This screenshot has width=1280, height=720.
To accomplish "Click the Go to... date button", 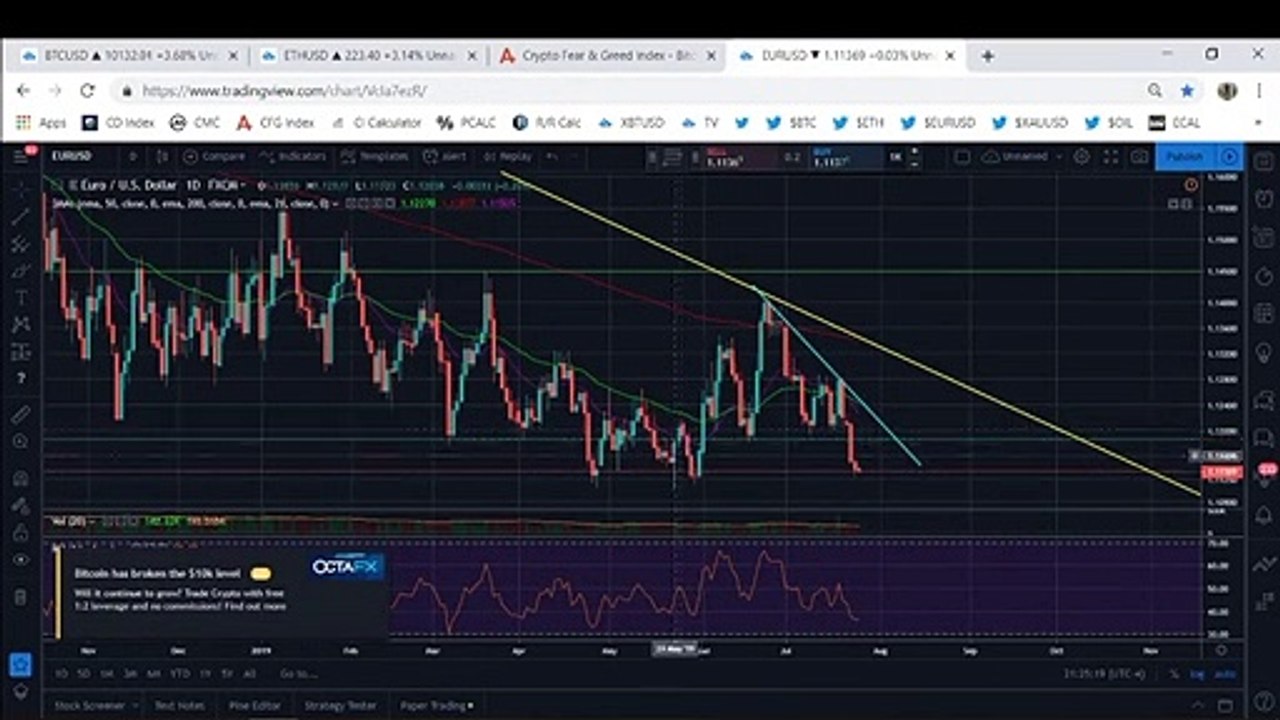I will (298, 674).
